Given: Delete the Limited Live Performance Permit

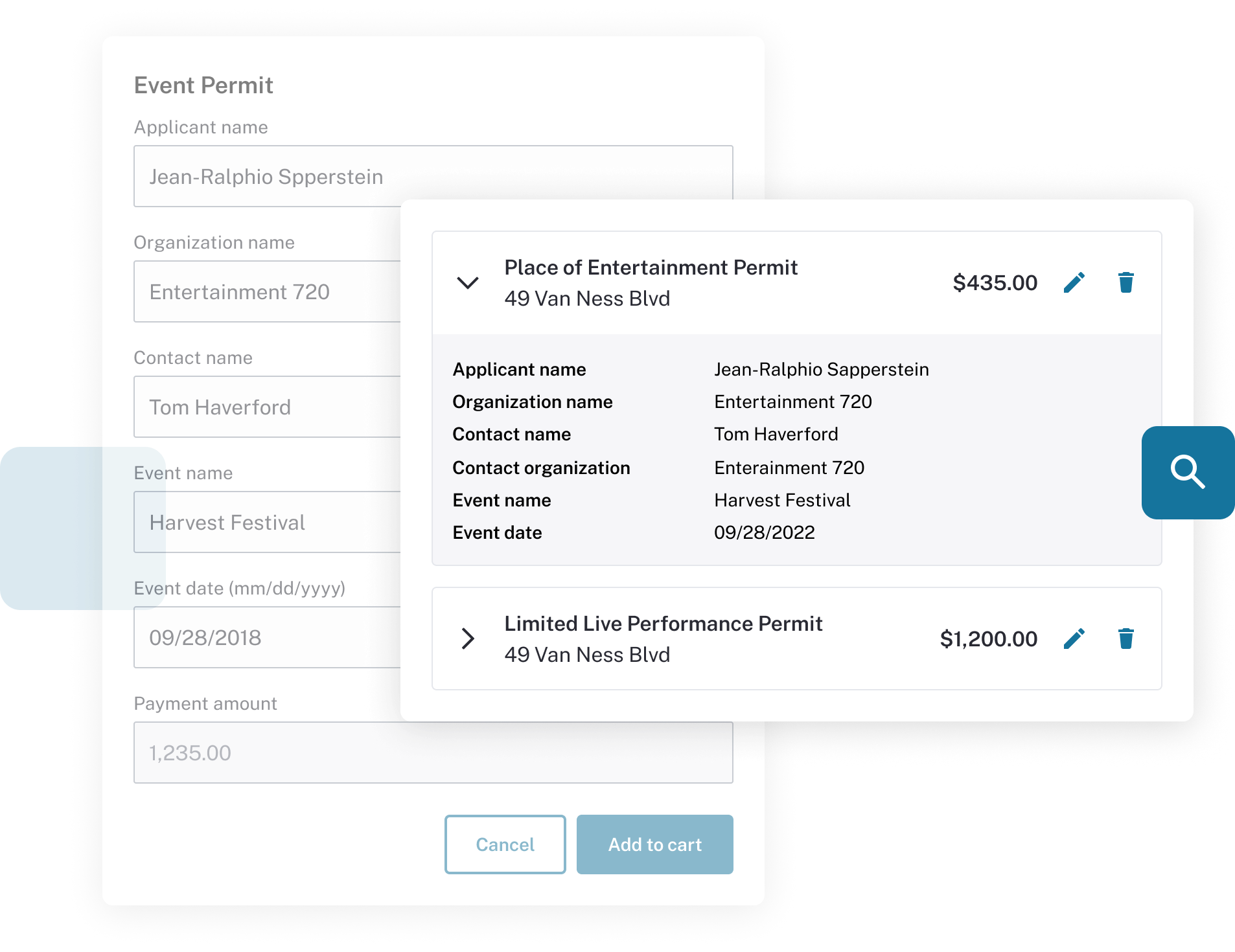Looking at the screenshot, I should [x=1125, y=639].
